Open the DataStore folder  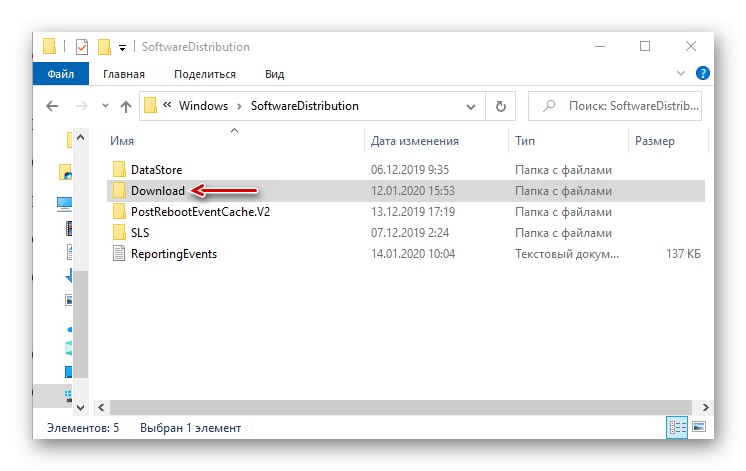[x=156, y=170]
